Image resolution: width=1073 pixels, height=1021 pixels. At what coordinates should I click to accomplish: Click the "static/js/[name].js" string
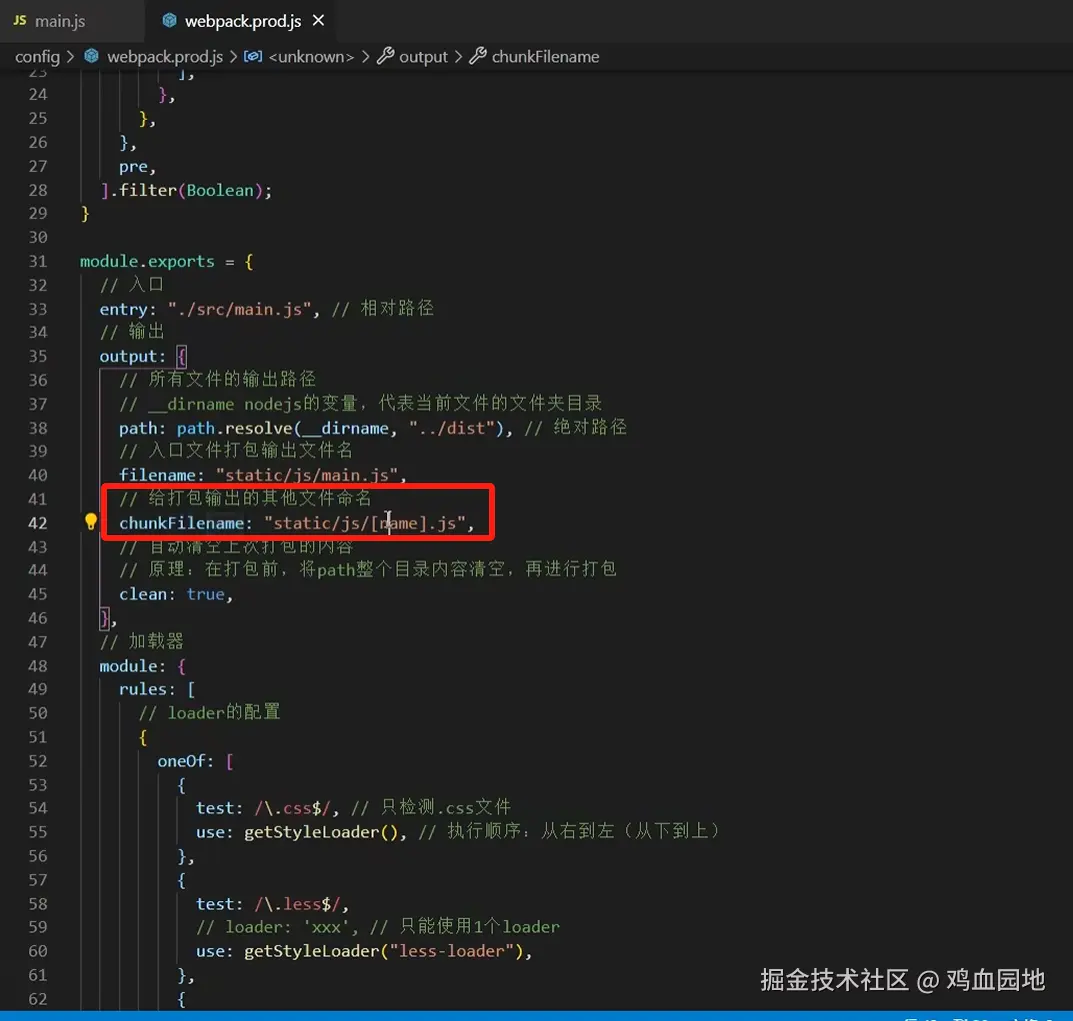coord(365,524)
